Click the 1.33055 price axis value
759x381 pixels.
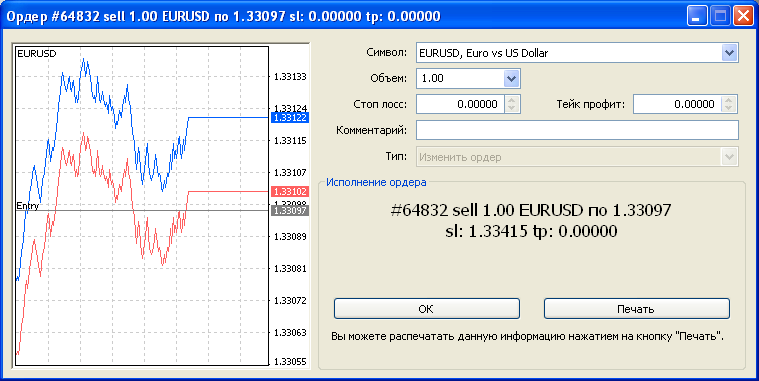click(x=290, y=362)
